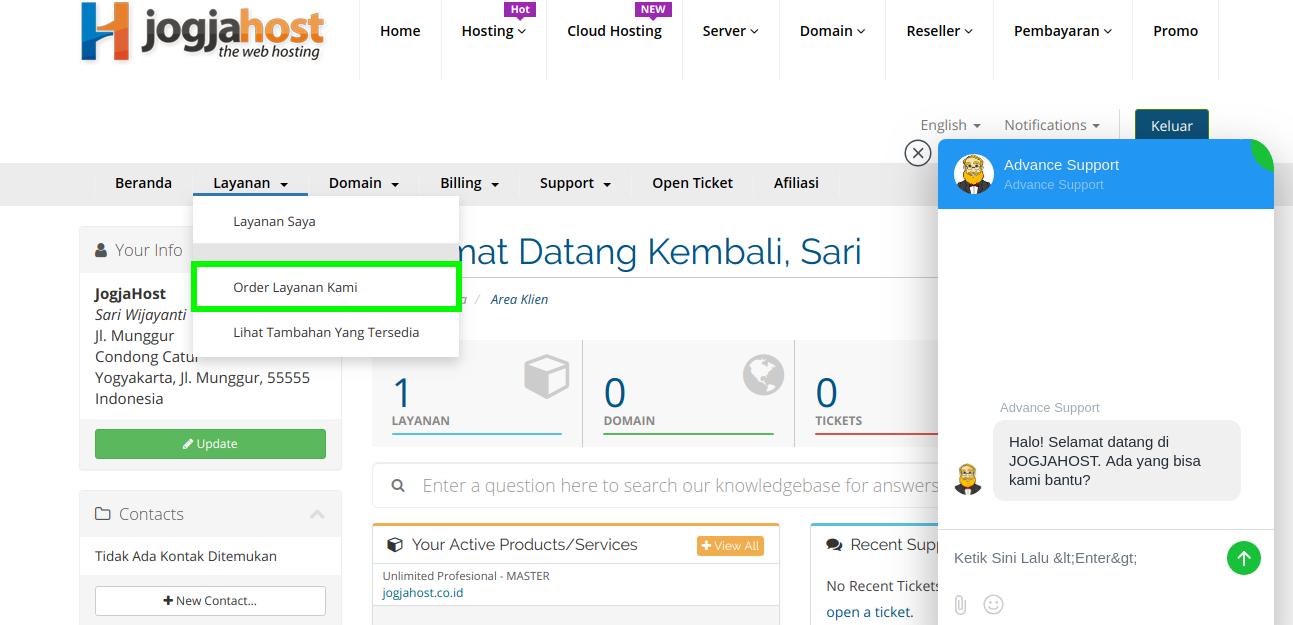Click the orange View All button
The height and width of the screenshot is (625, 1293).
(x=730, y=545)
